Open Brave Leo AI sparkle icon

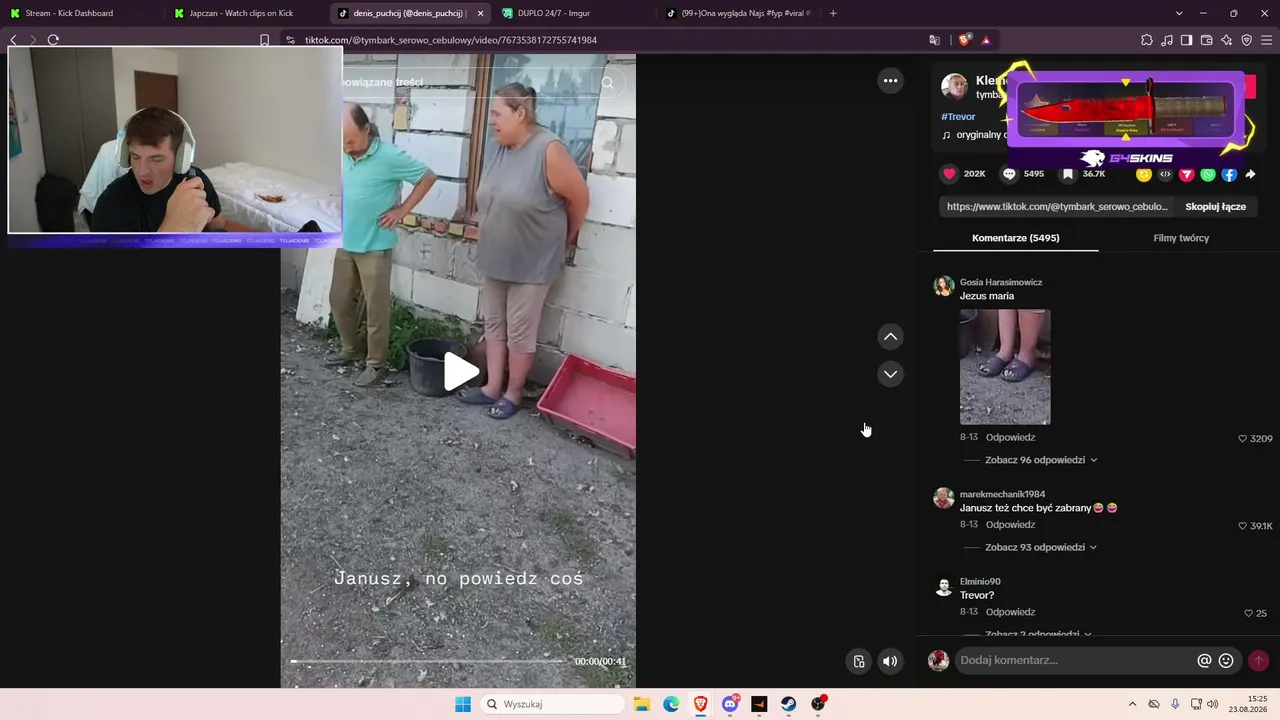pyautogui.click(x=1227, y=40)
